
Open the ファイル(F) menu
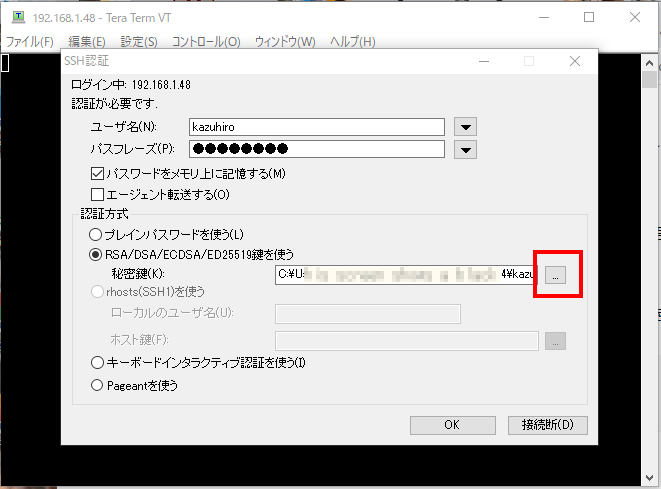(30, 42)
